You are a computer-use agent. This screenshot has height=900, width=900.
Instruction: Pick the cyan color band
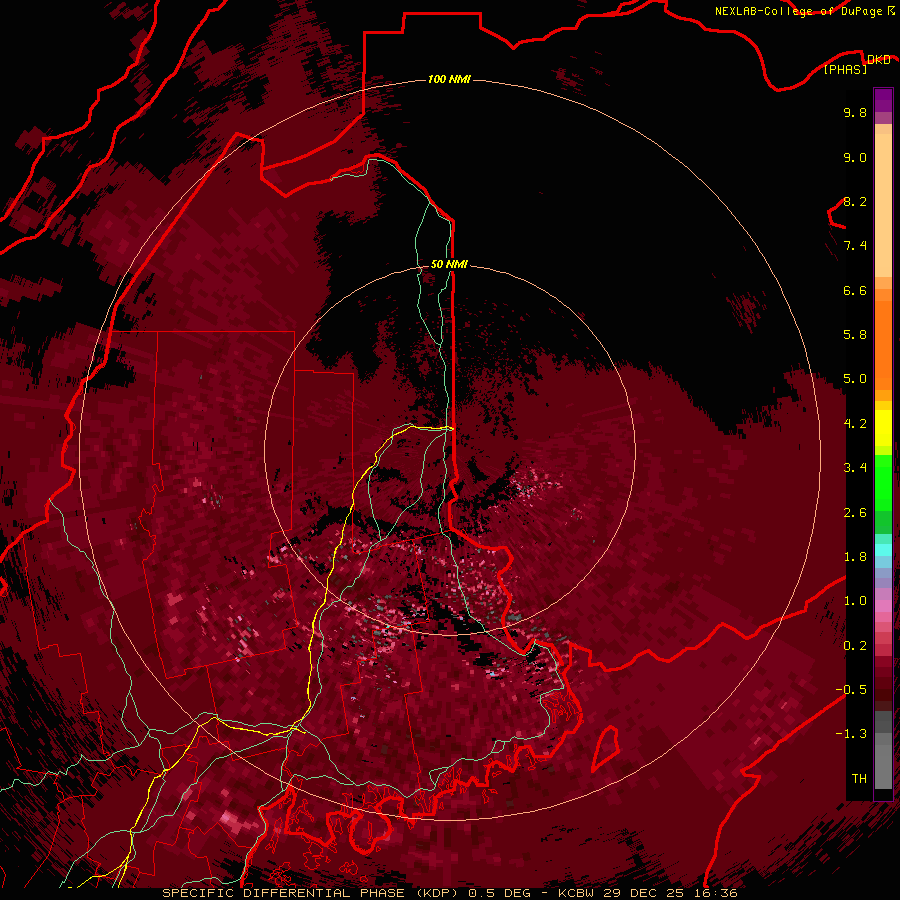(883, 550)
